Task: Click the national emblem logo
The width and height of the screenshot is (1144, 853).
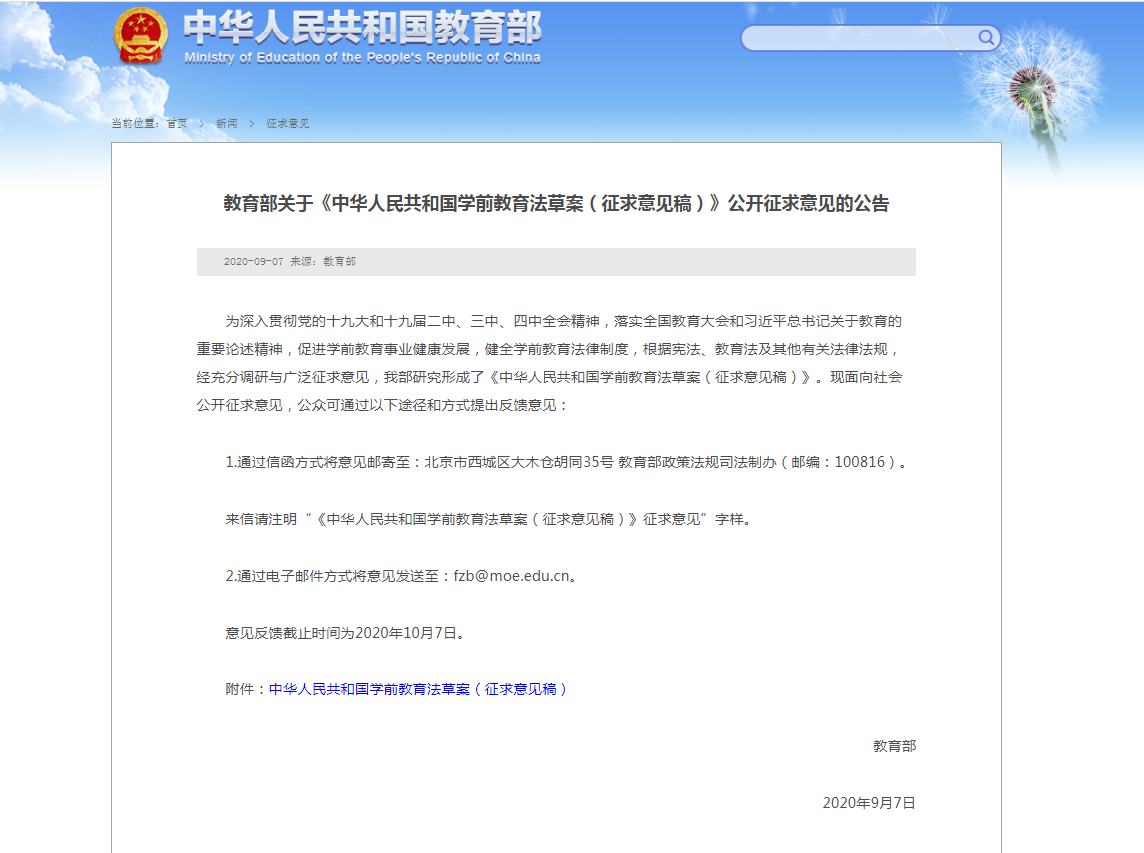Action: [x=141, y=37]
